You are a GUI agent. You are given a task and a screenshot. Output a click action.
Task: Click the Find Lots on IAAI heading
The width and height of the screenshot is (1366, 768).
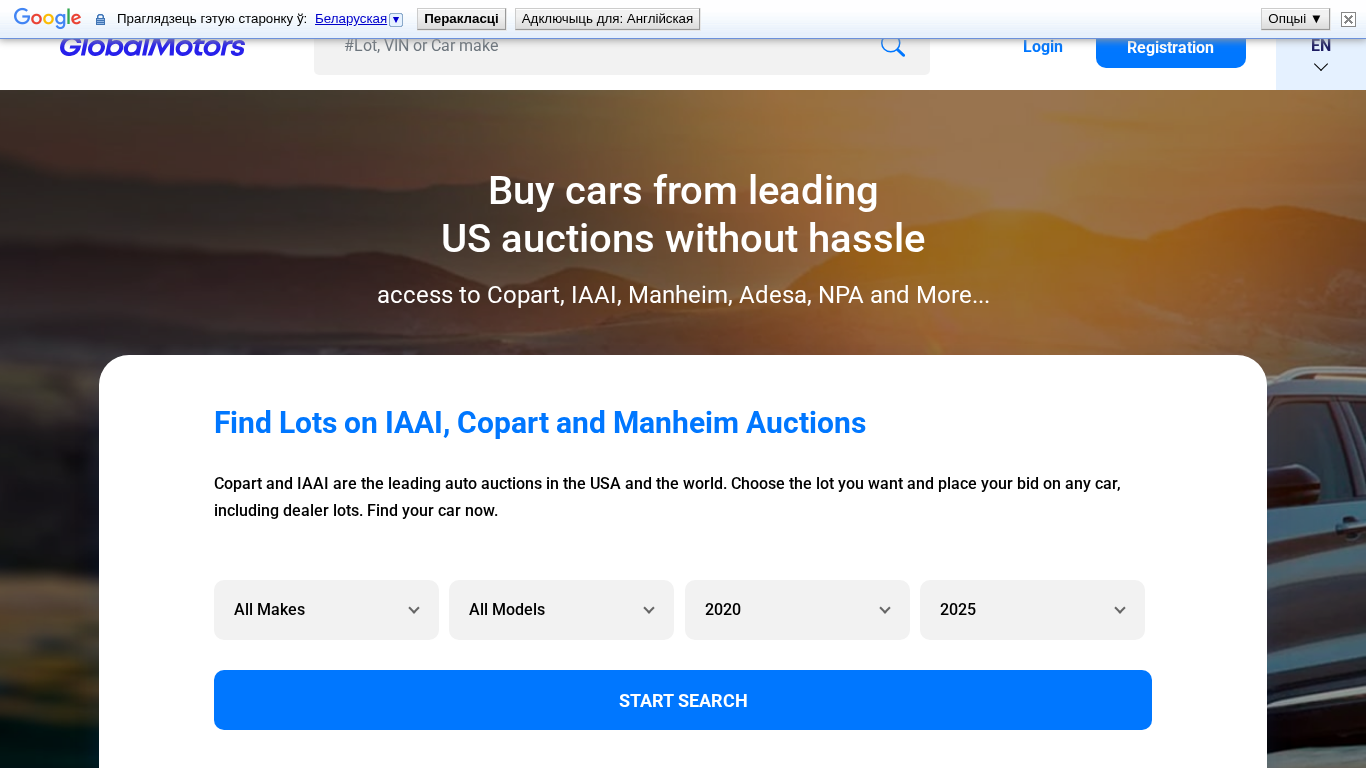[x=540, y=423]
